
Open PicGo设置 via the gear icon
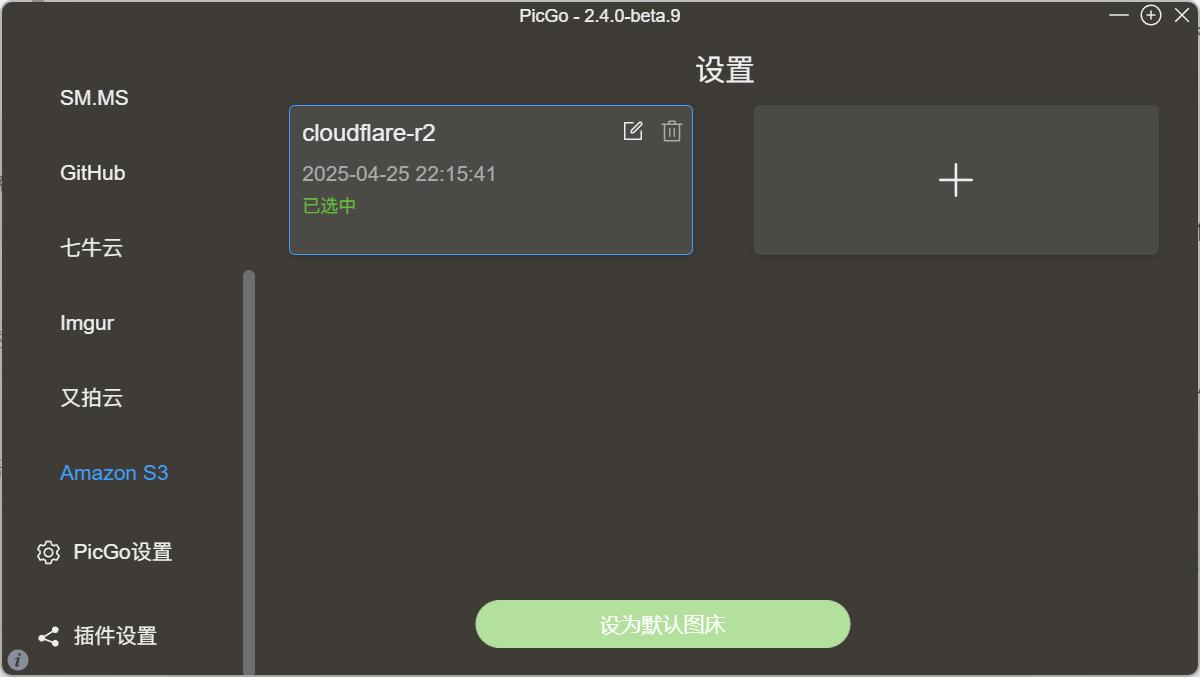[x=48, y=552]
